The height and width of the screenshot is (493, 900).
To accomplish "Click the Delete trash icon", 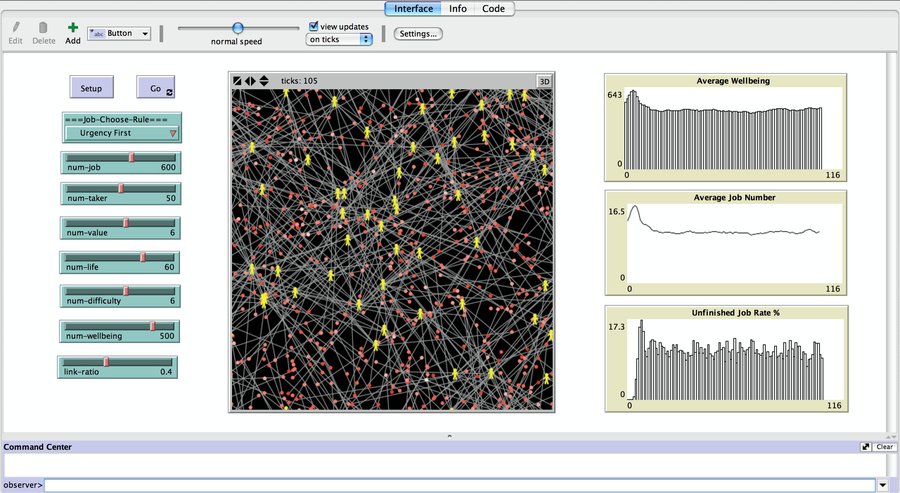I will (43, 28).
